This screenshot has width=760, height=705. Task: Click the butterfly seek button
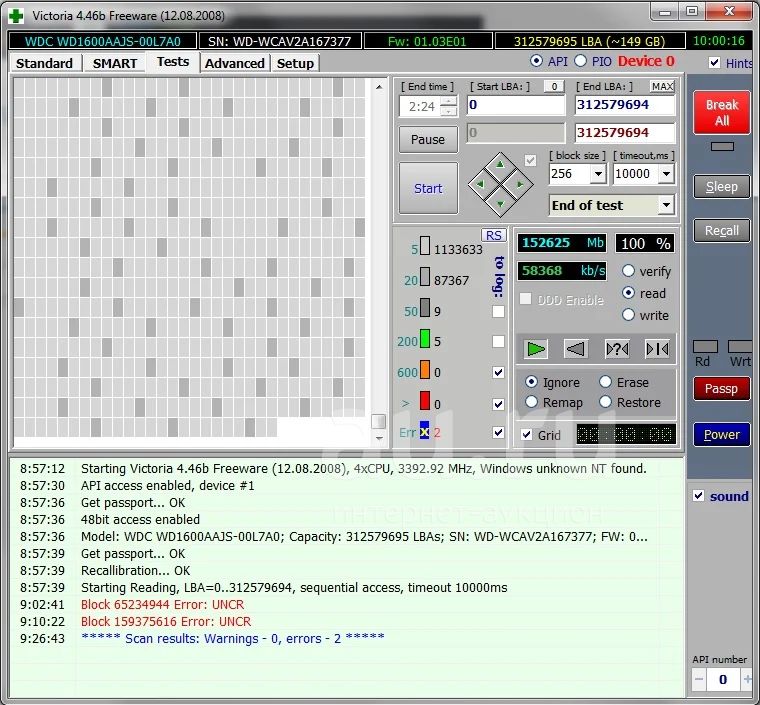(x=657, y=349)
